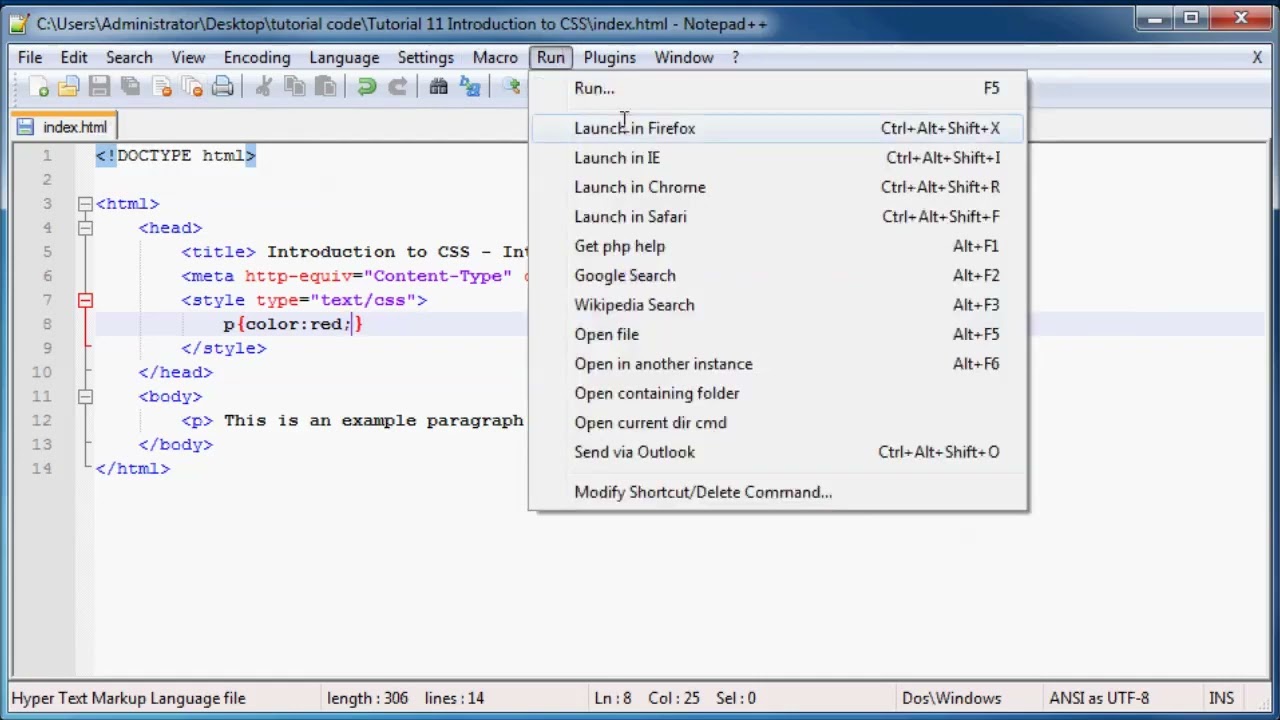Image resolution: width=1280 pixels, height=720 pixels.
Task: Open the Settings menu
Action: point(426,58)
